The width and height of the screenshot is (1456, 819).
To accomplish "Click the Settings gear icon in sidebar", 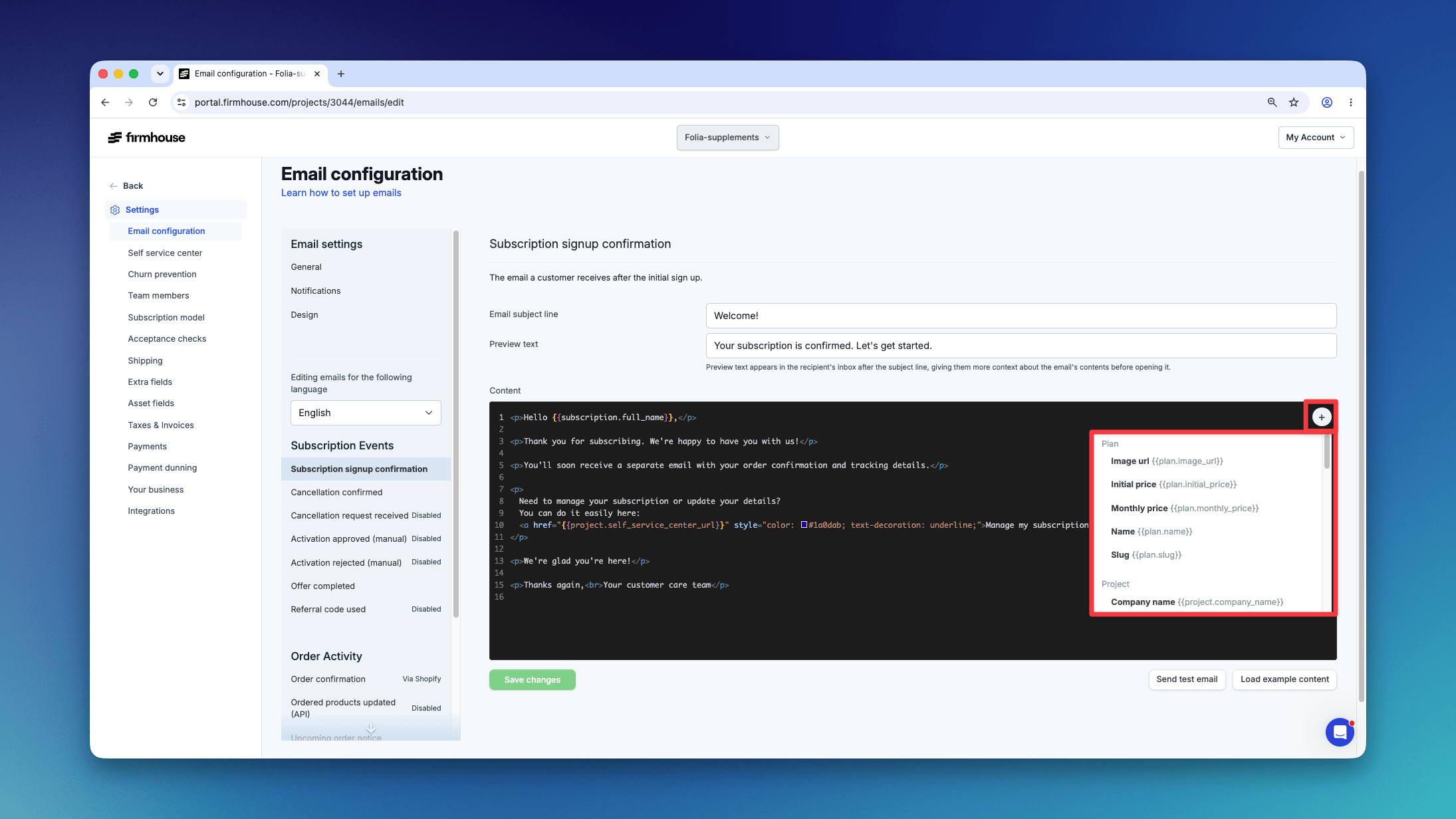I will pyautogui.click(x=115, y=210).
